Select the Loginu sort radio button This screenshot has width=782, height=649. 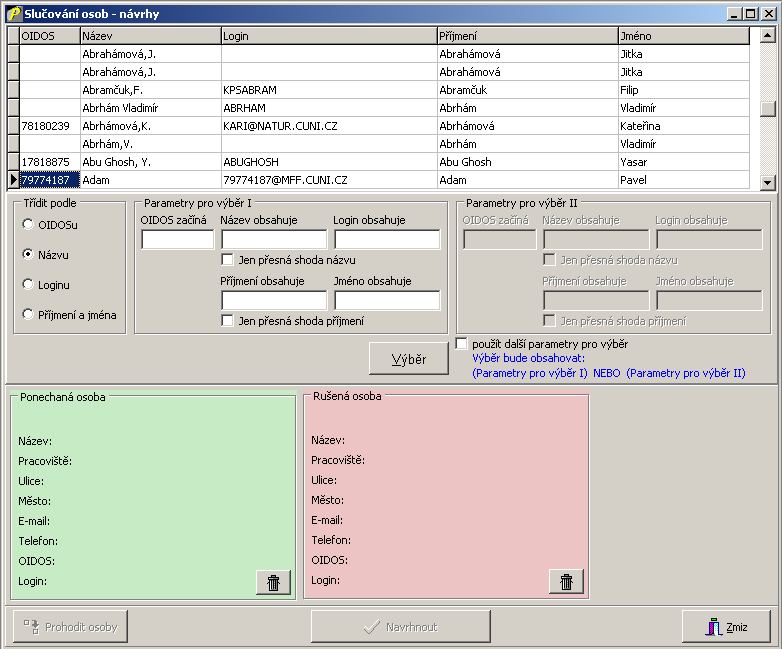[28, 285]
